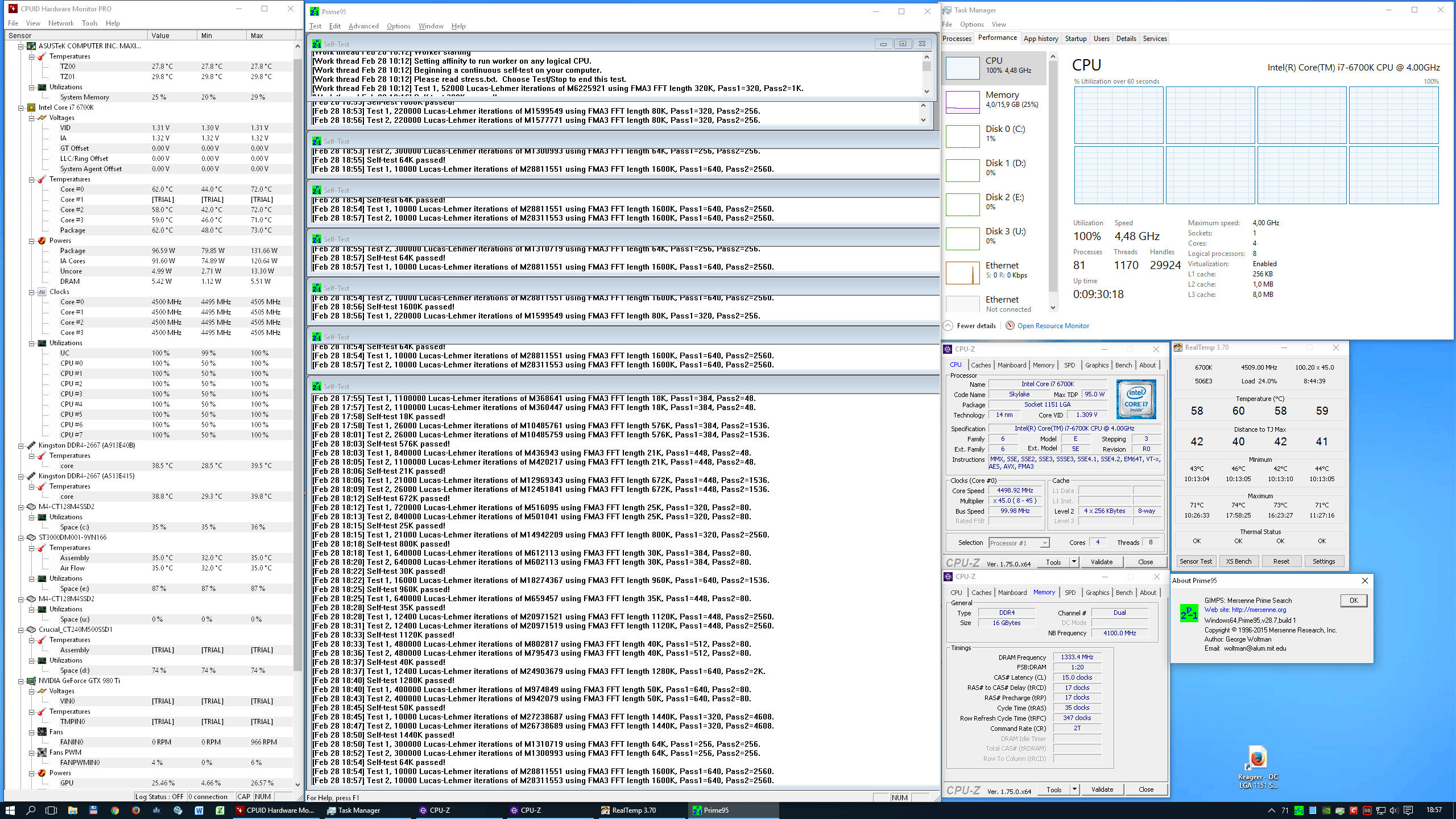Switch to Task Manager in the taskbar
This screenshot has width=1456, height=819.
pos(366,810)
